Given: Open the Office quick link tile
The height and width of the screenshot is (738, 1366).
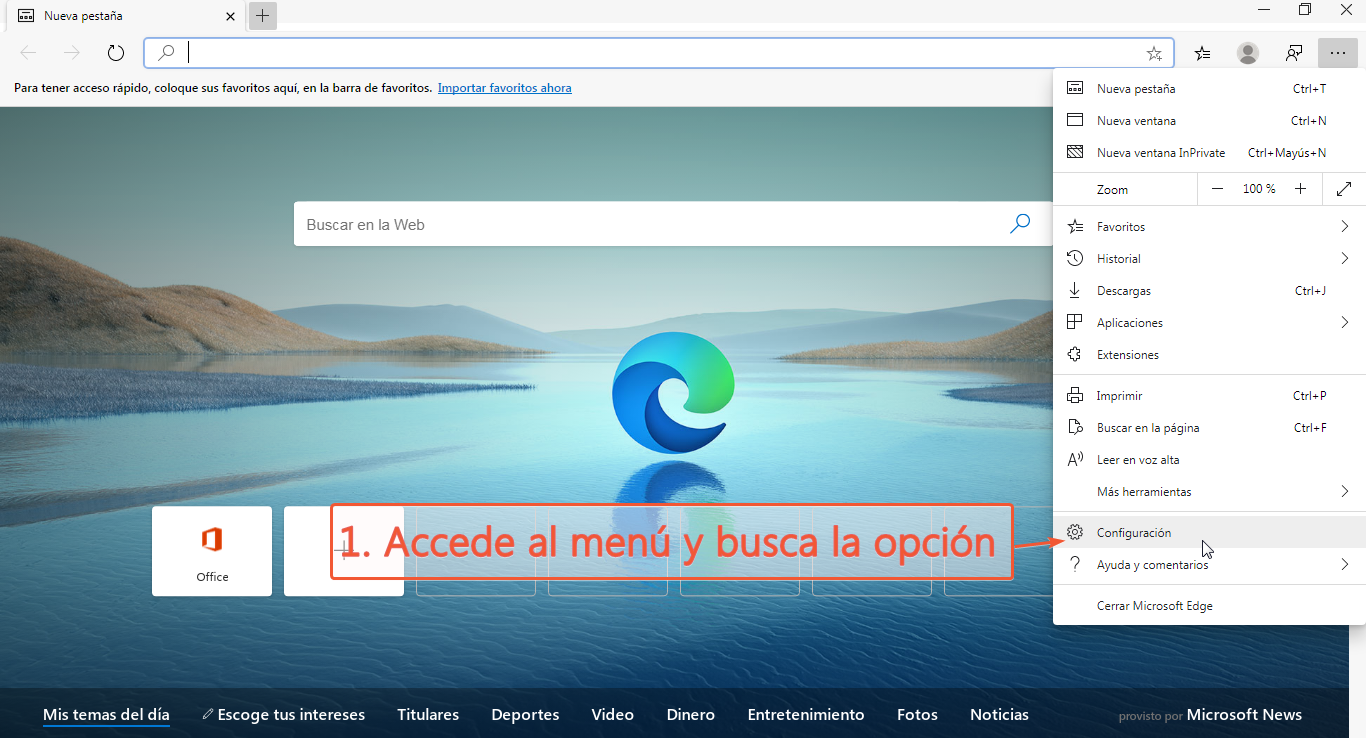Looking at the screenshot, I should (x=212, y=551).
